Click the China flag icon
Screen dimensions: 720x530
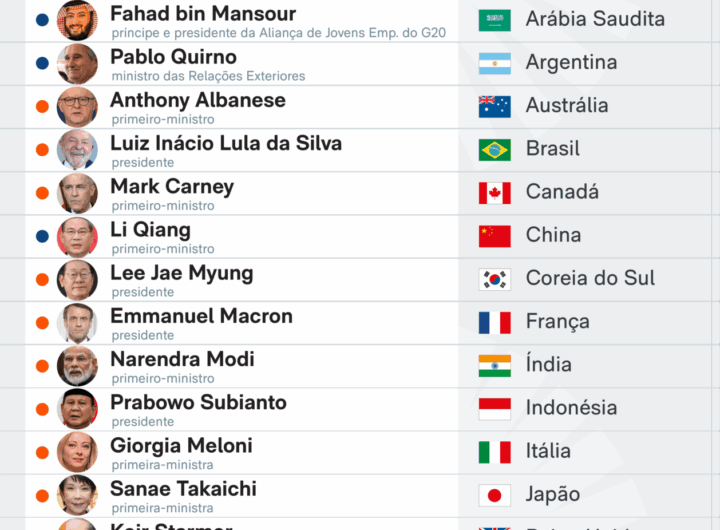click(x=494, y=235)
